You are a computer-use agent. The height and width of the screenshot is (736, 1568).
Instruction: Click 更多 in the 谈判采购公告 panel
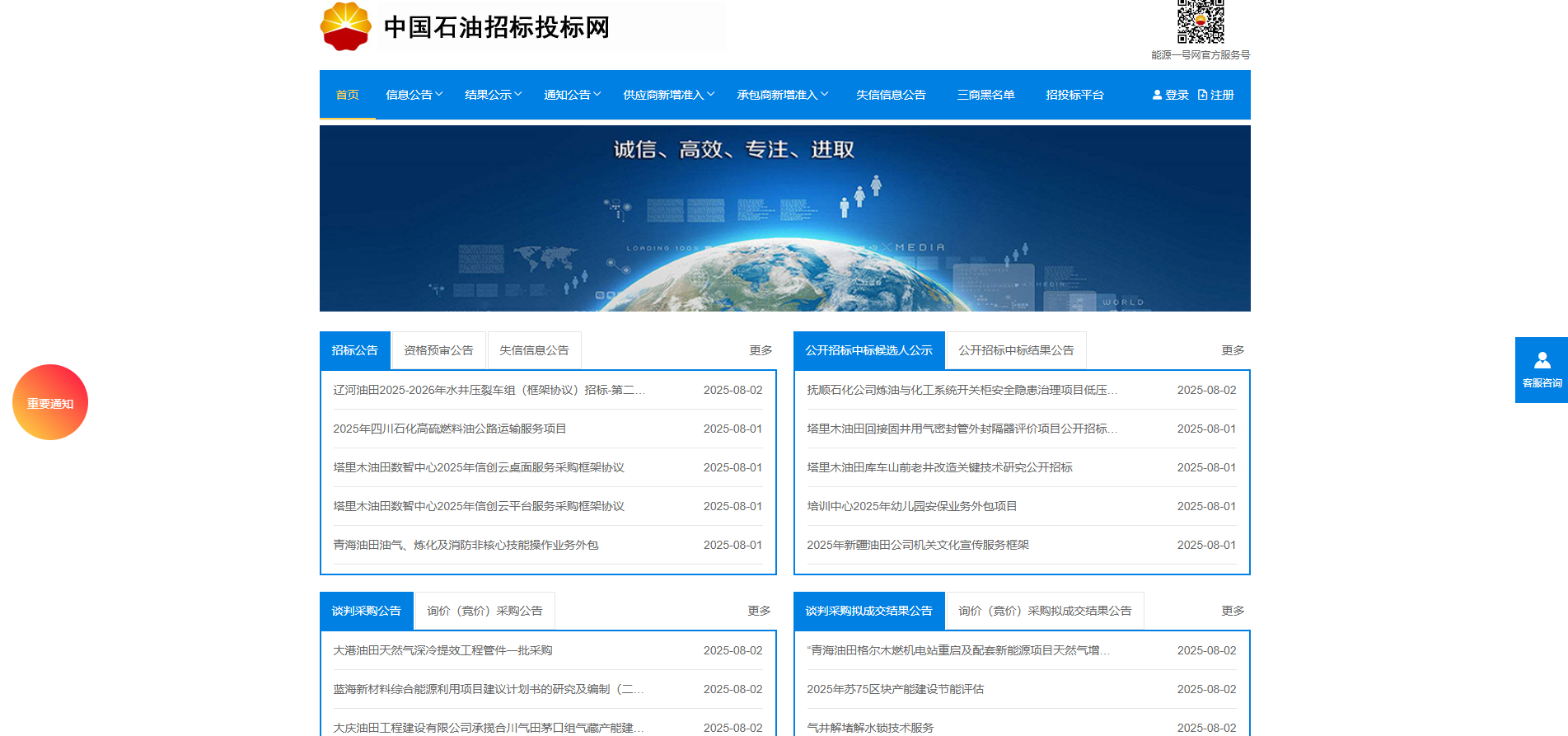click(x=759, y=611)
